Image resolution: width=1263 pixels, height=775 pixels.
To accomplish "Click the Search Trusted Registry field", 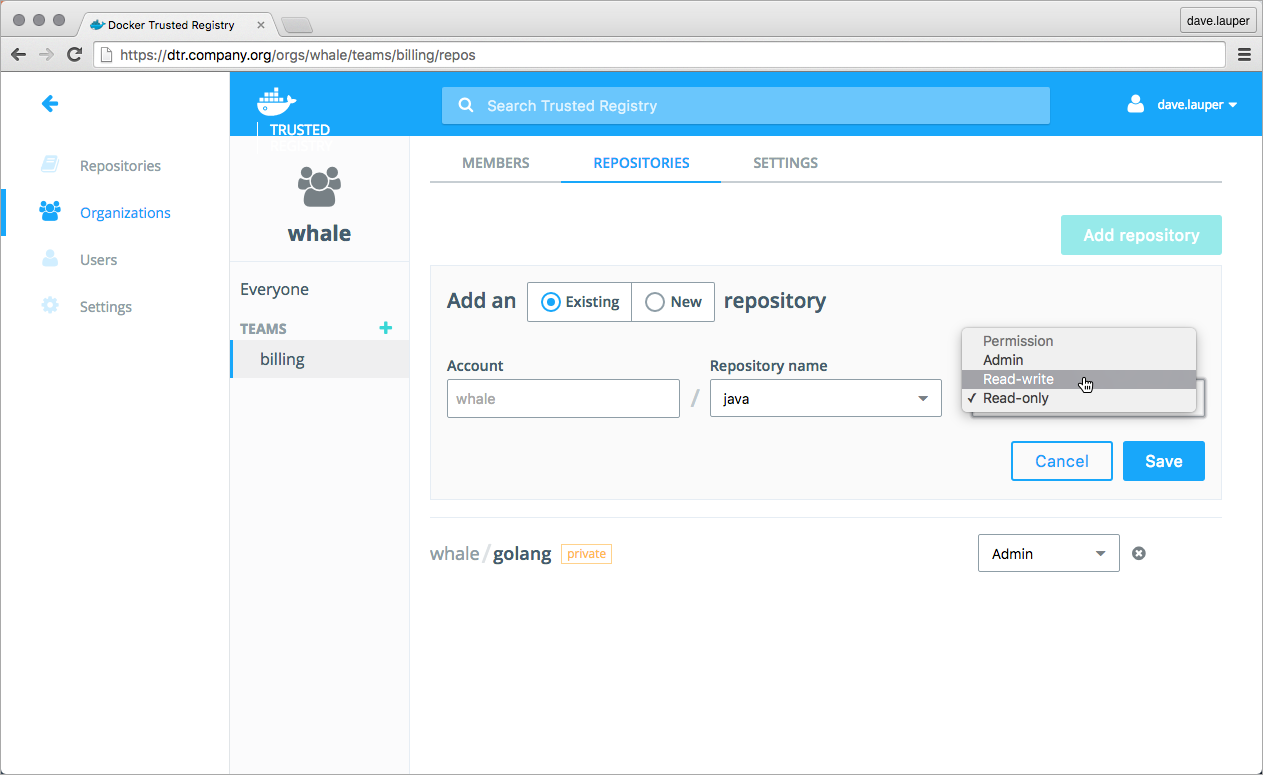I will point(745,106).
